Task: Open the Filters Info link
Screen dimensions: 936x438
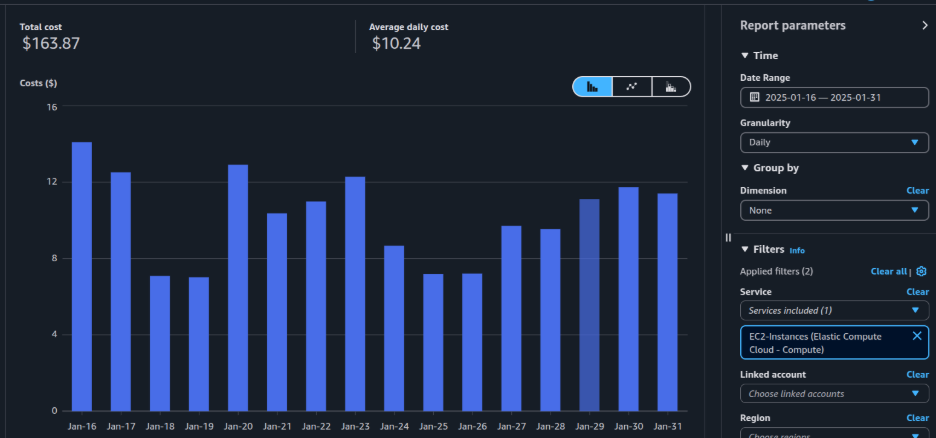Action: tap(797, 250)
